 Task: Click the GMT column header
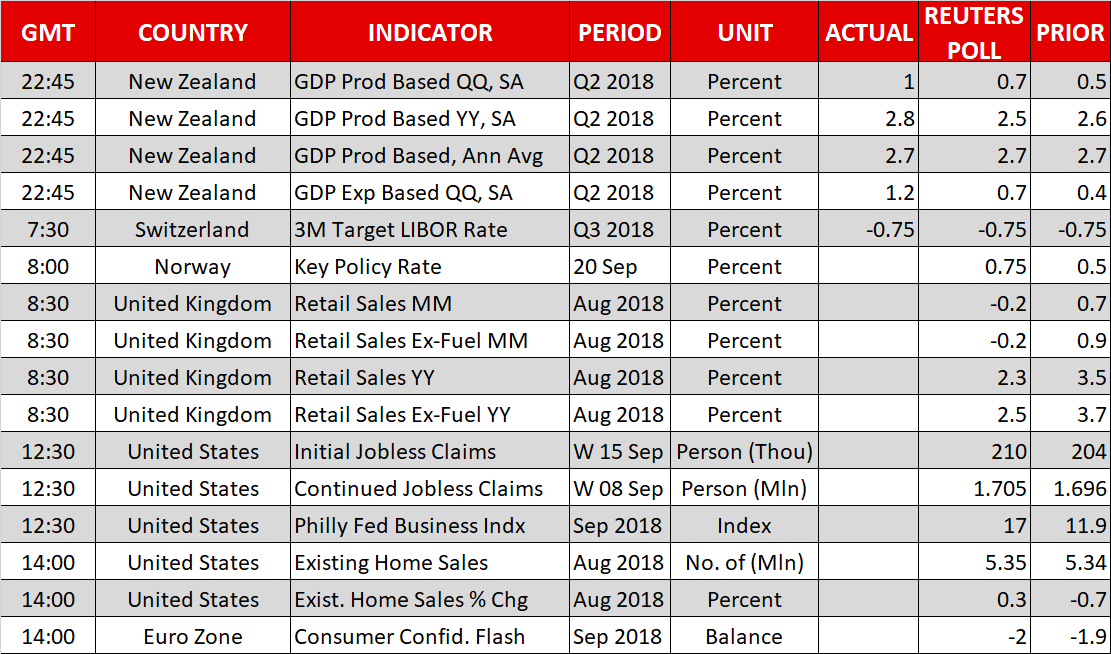pyautogui.click(x=48, y=32)
